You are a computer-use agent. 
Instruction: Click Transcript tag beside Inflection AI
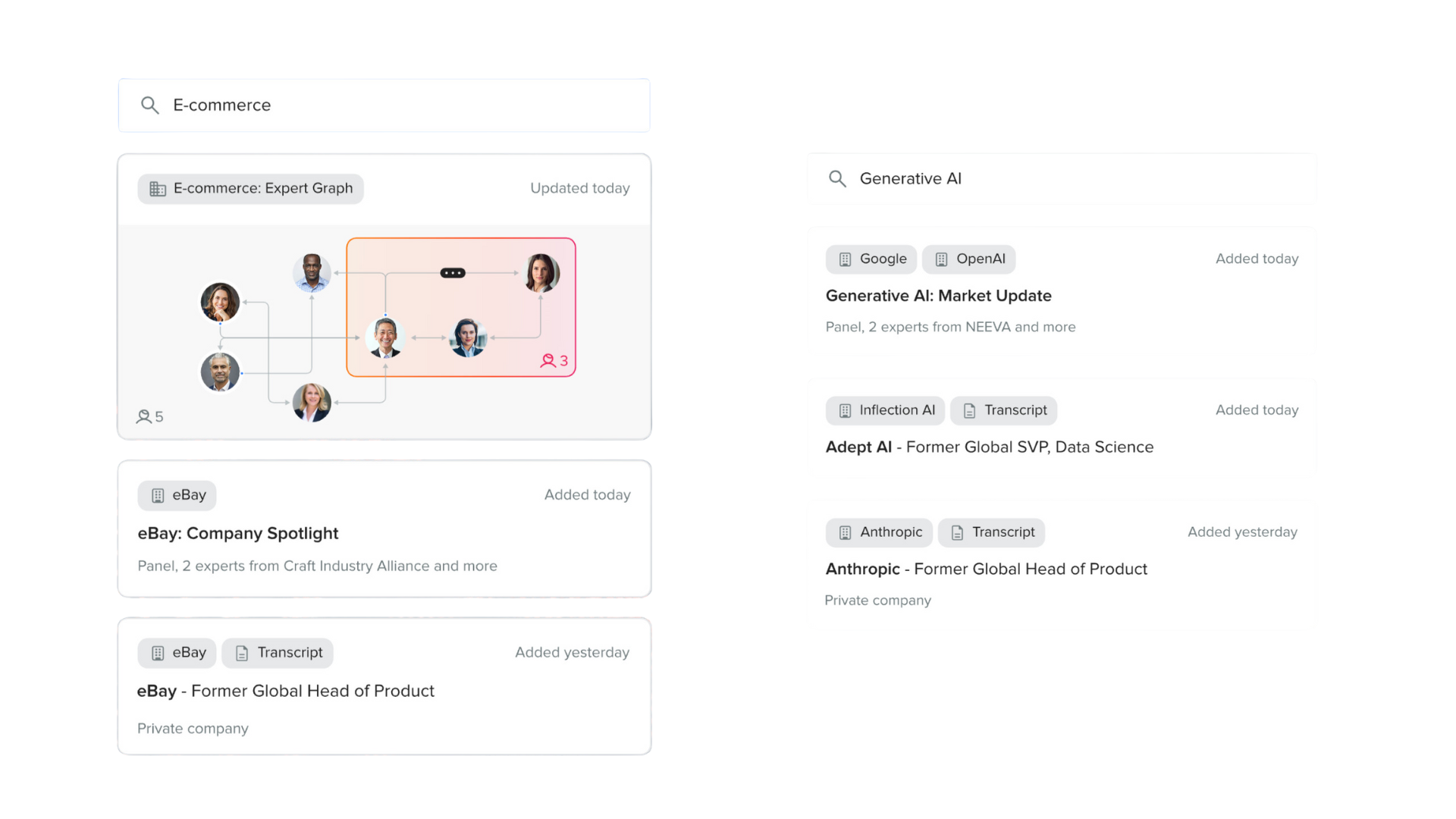tap(1003, 410)
